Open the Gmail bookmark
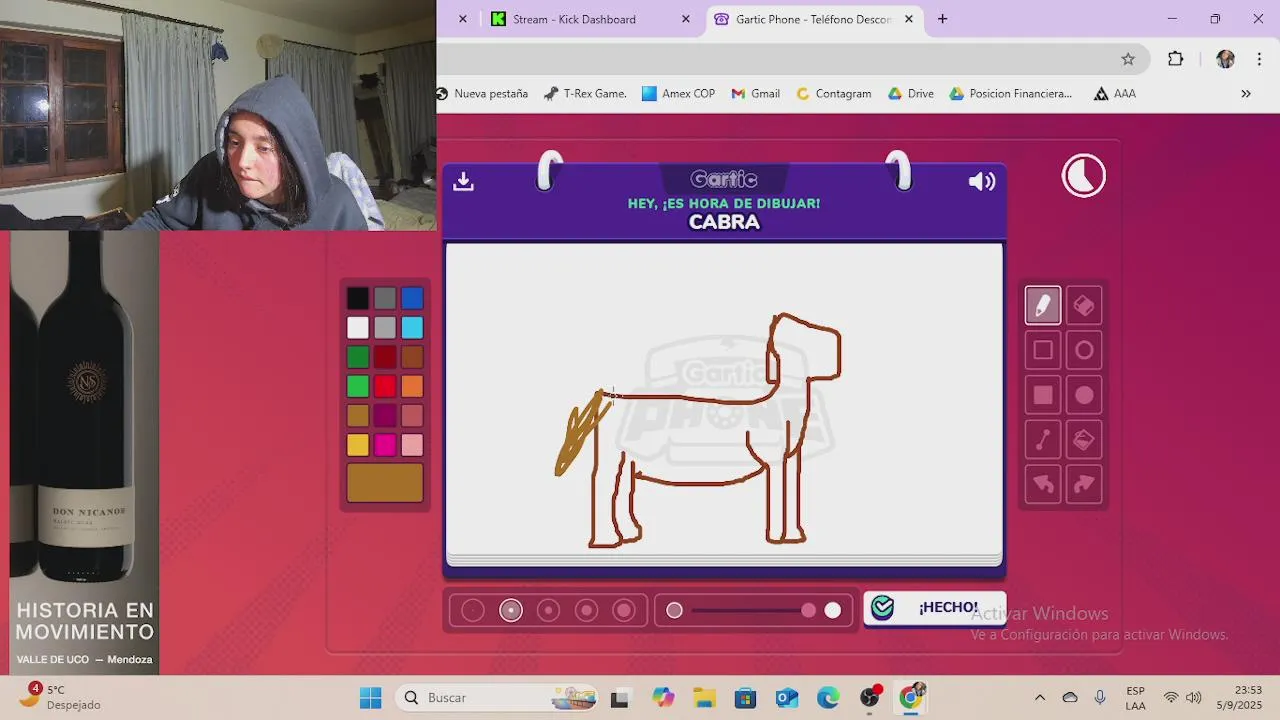This screenshot has height=720, width=1280. [755, 93]
